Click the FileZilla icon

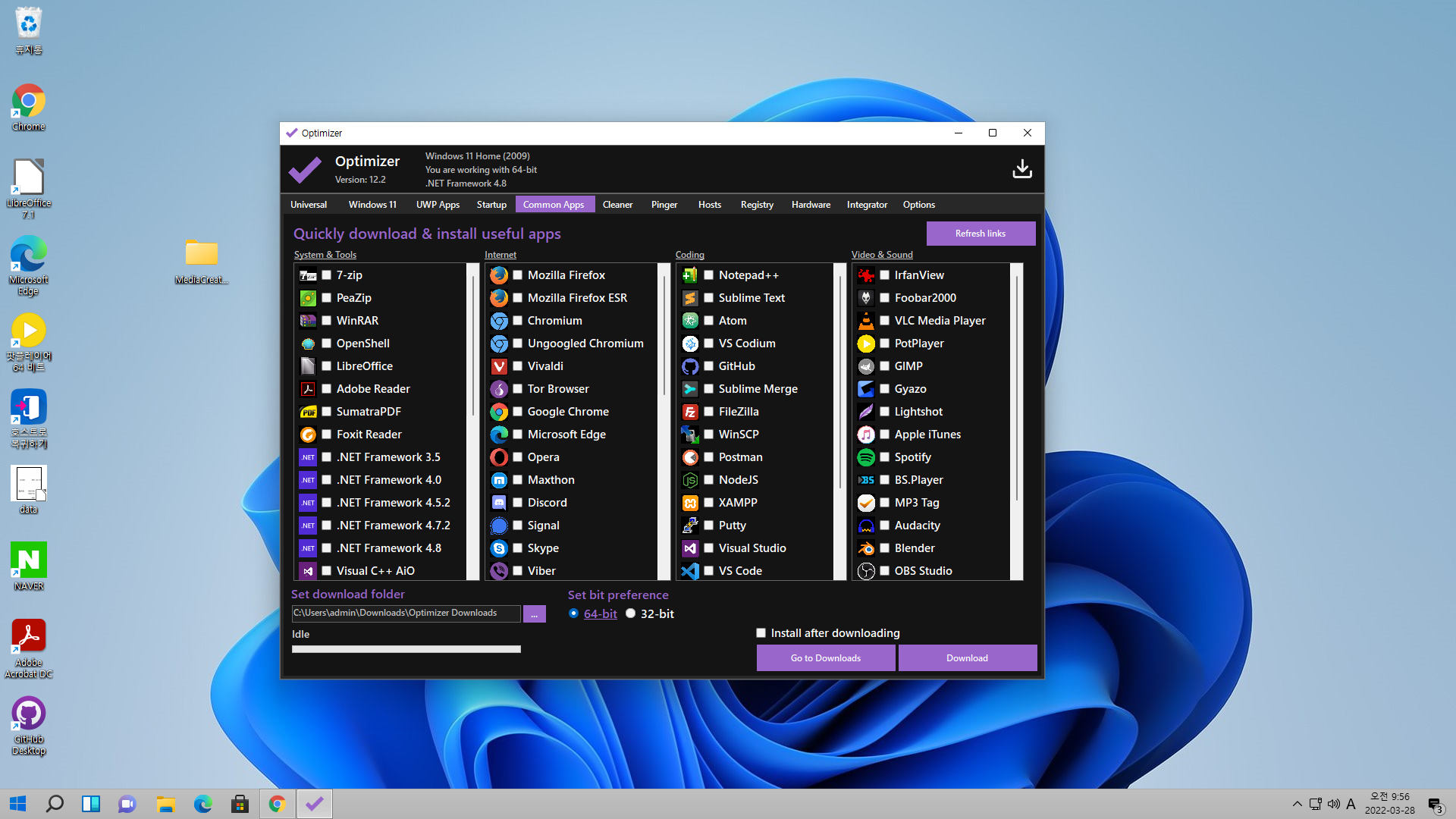[690, 412]
